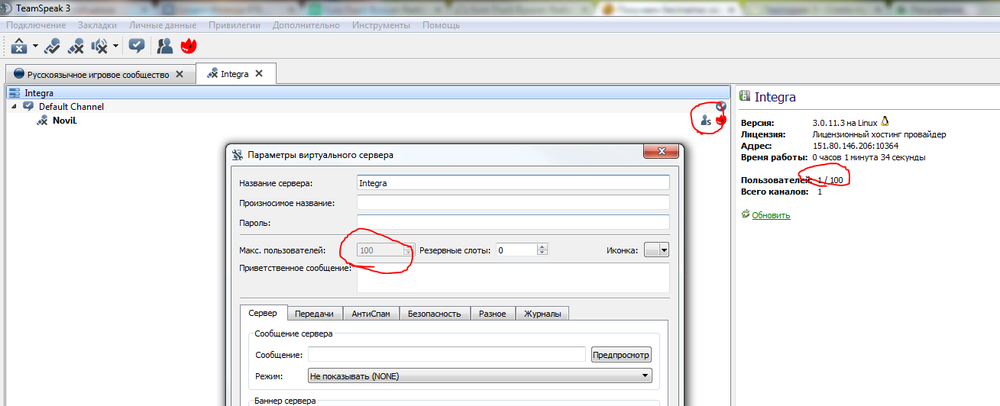The width and height of the screenshot is (1000, 406).
Task: Switch to the Разное tab
Action: point(493,314)
